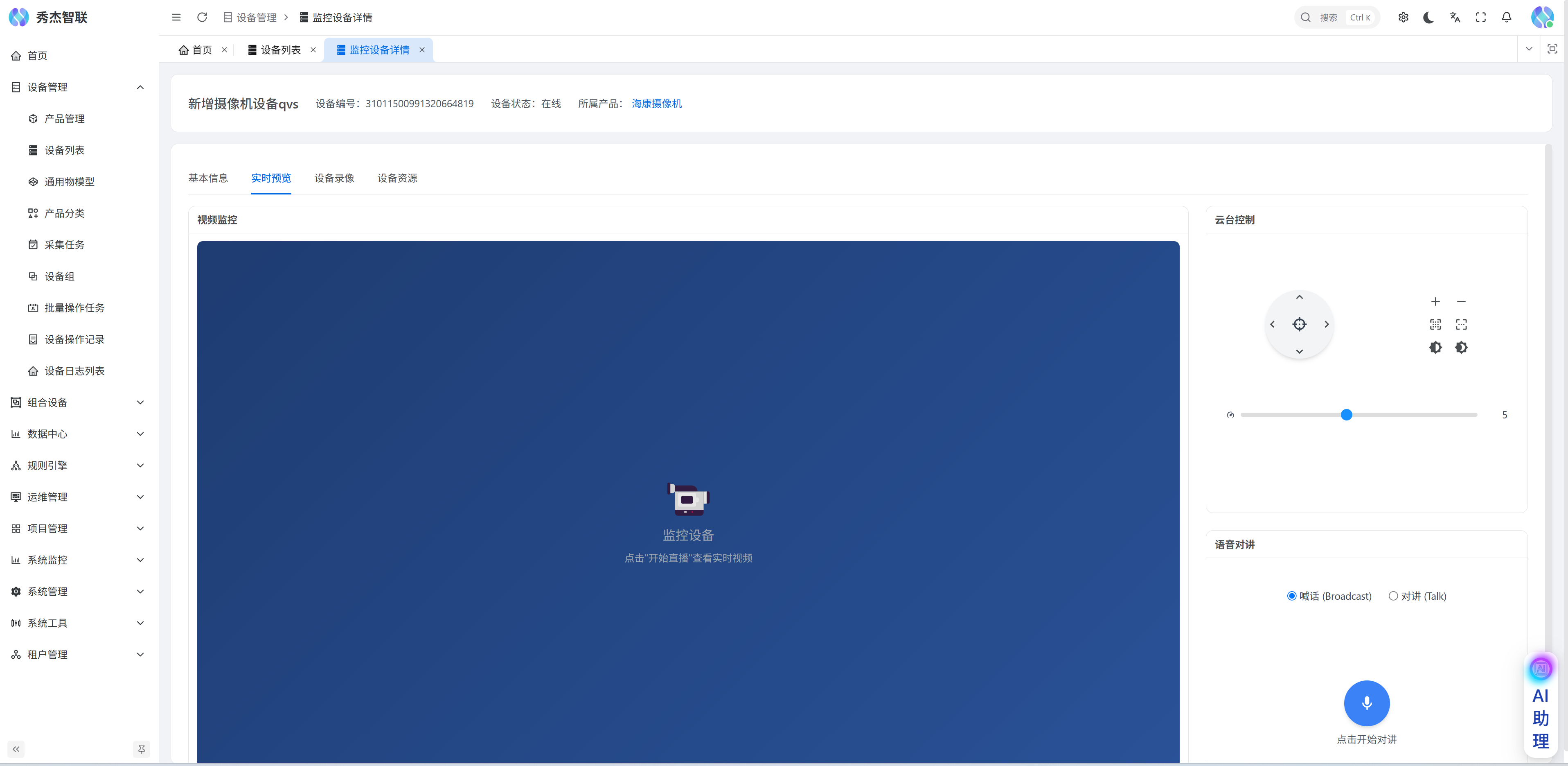This screenshot has height=766, width=1568.
Task: Select the 喊话 (Broadcast) radio option
Action: 1292,596
